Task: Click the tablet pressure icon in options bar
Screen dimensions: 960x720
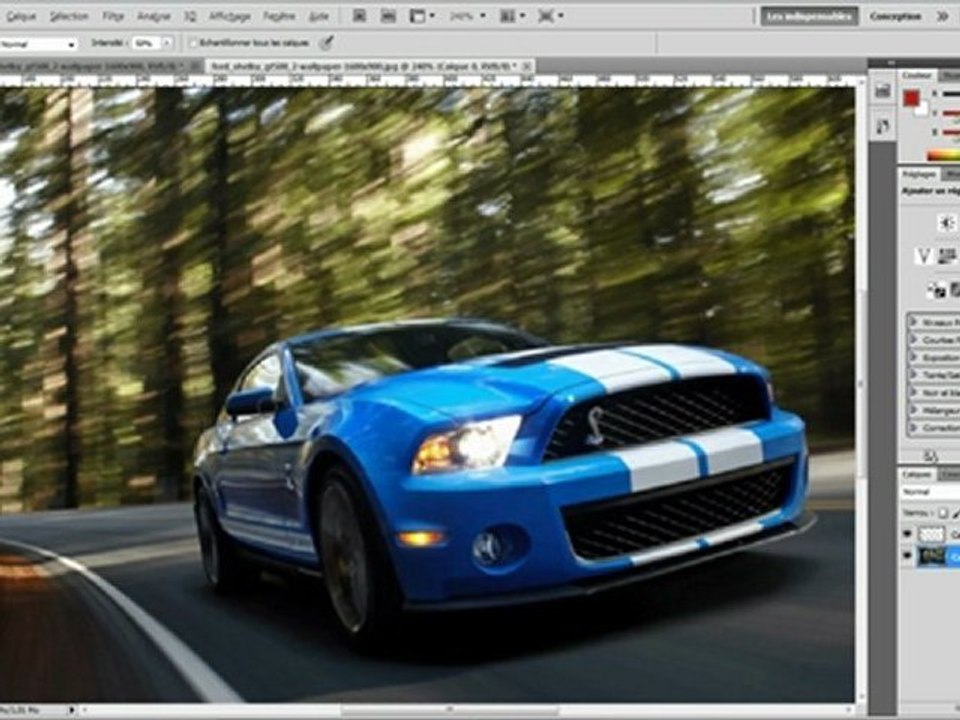Action: pos(327,43)
